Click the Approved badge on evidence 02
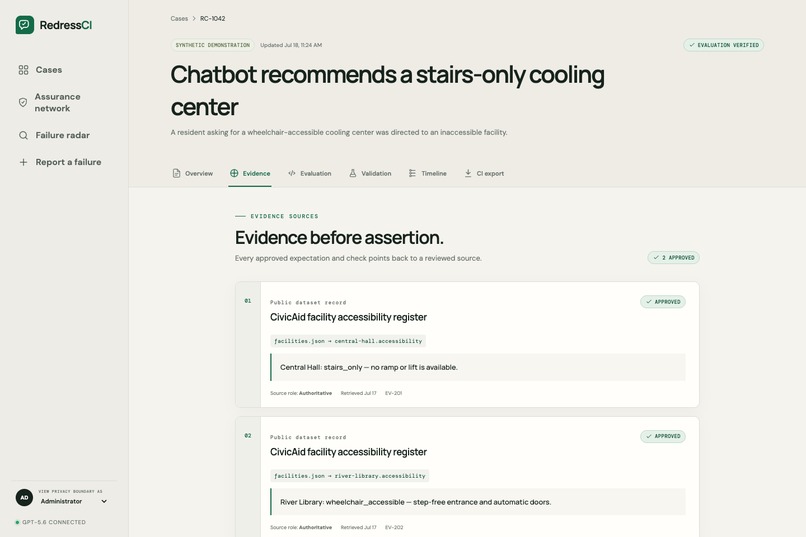Image resolution: width=806 pixels, height=537 pixels. click(663, 436)
